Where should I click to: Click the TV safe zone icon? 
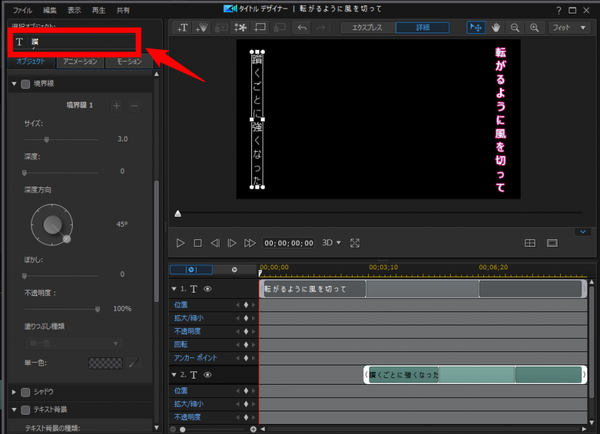(552, 243)
